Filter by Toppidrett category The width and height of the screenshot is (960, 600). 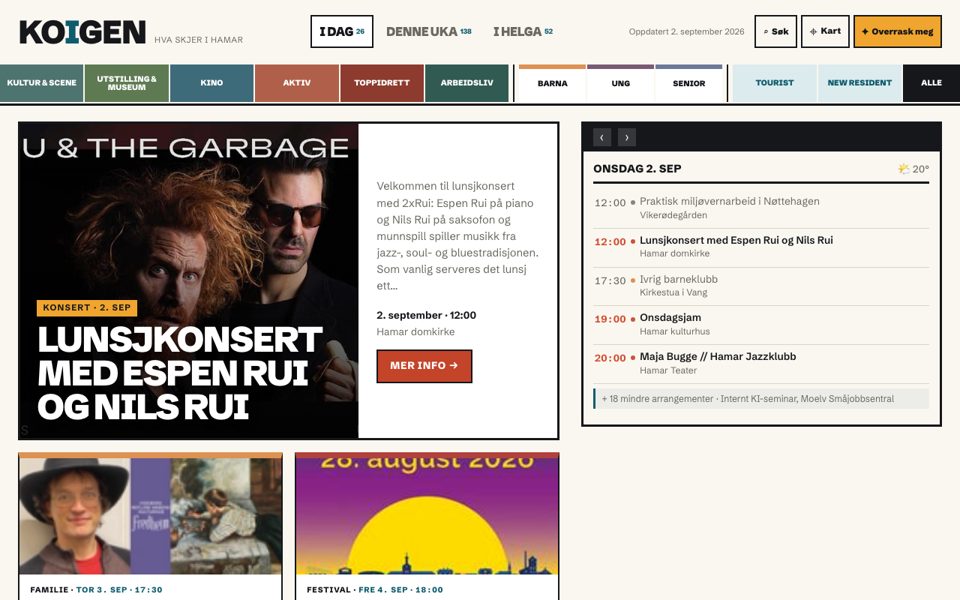(x=381, y=83)
